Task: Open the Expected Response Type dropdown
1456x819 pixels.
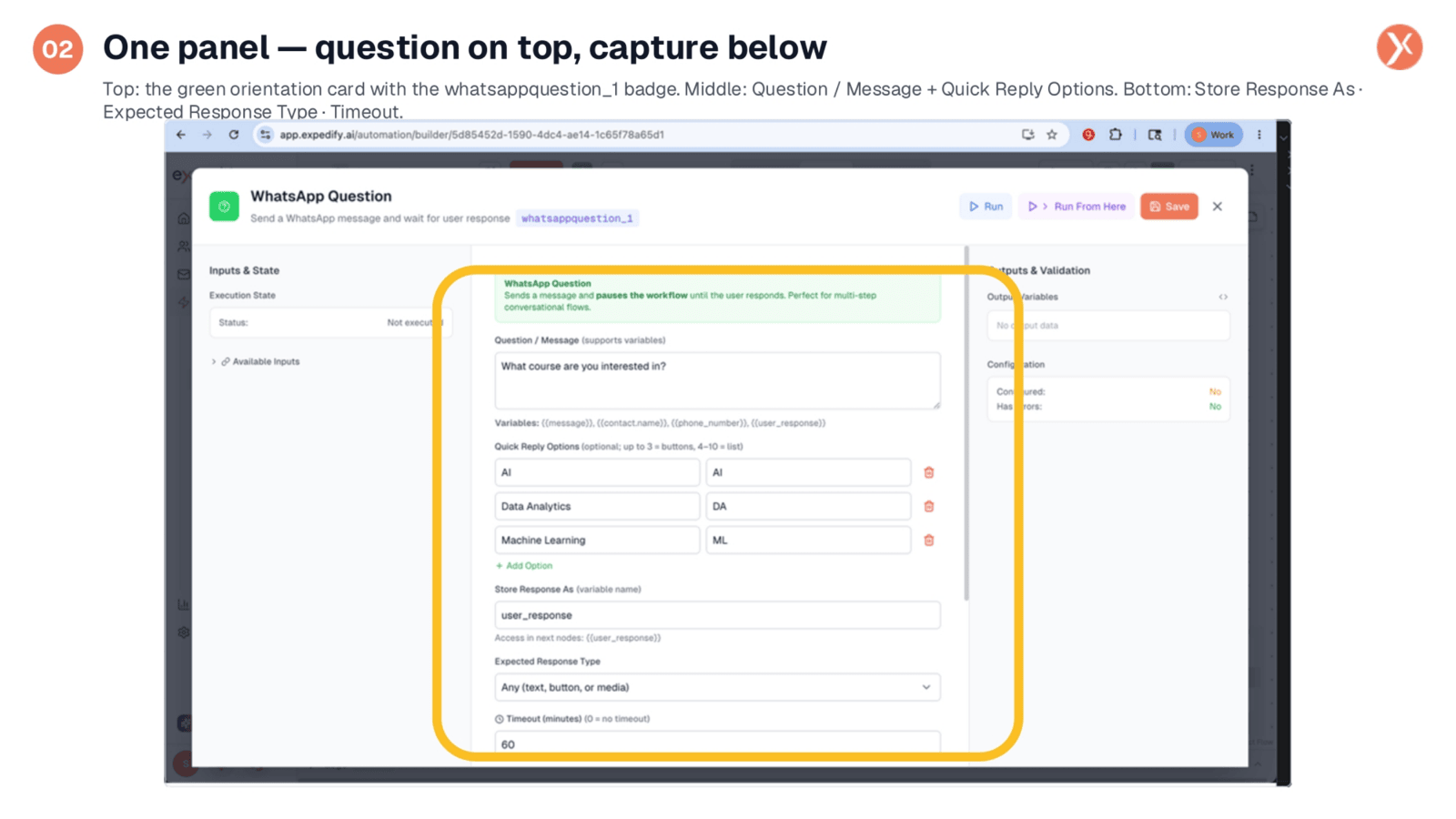Action: (717, 687)
